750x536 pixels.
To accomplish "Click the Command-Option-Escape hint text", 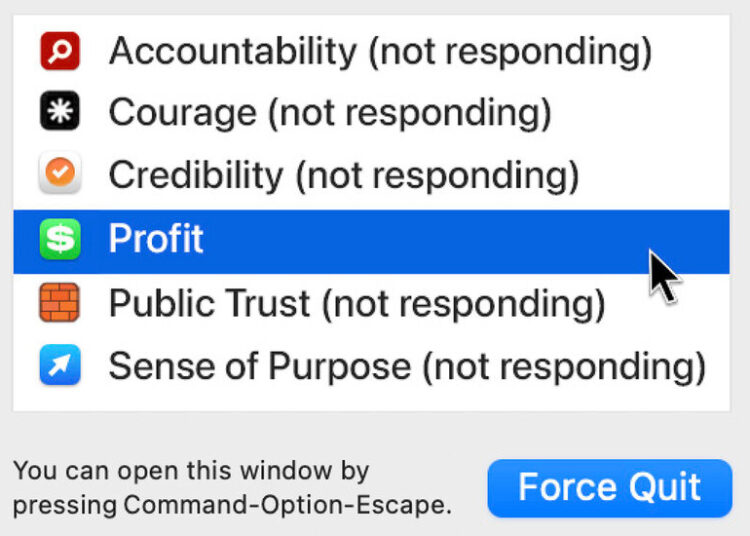I will (232, 487).
